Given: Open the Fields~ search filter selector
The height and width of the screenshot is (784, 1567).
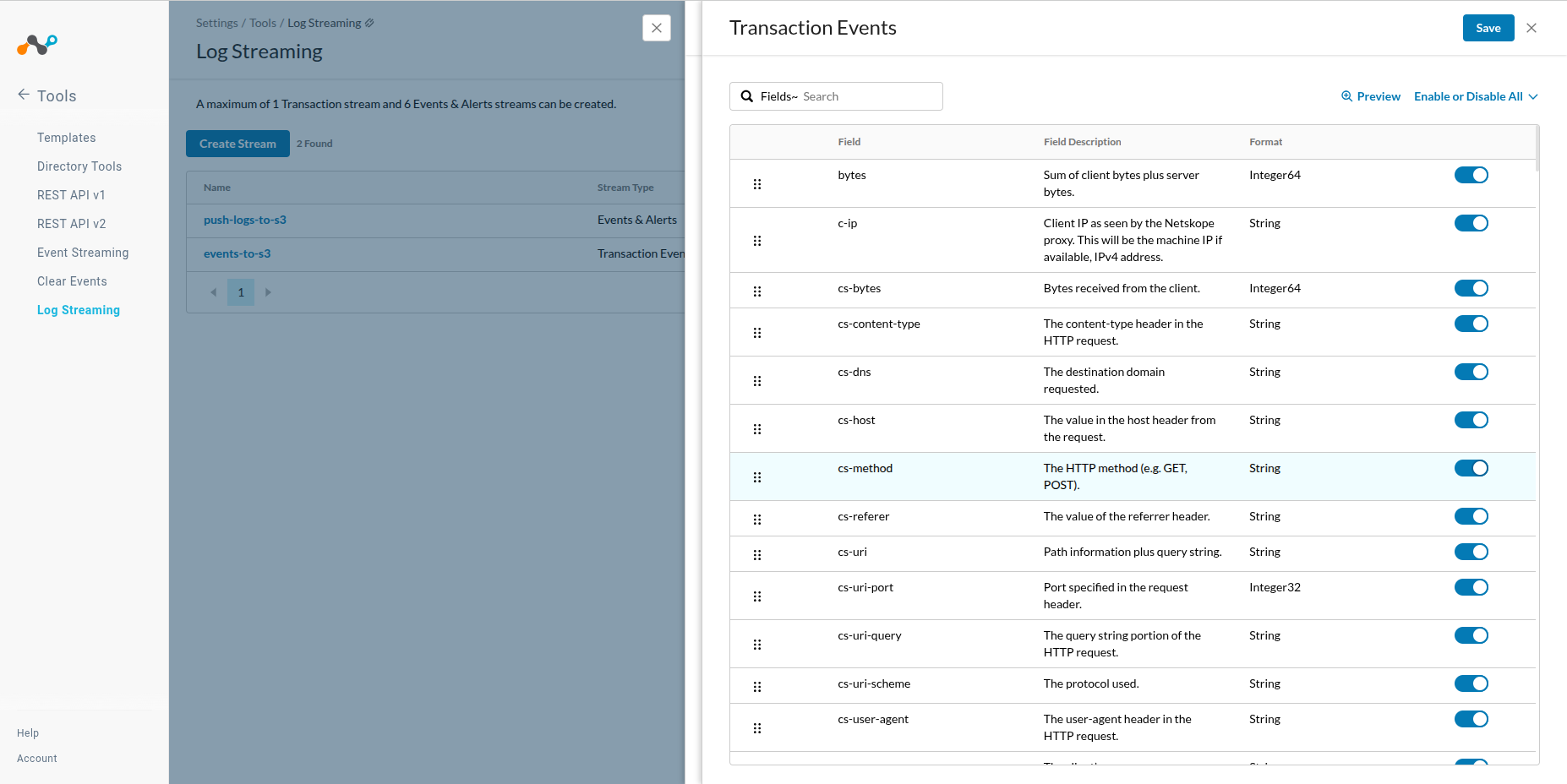Looking at the screenshot, I should pos(778,96).
